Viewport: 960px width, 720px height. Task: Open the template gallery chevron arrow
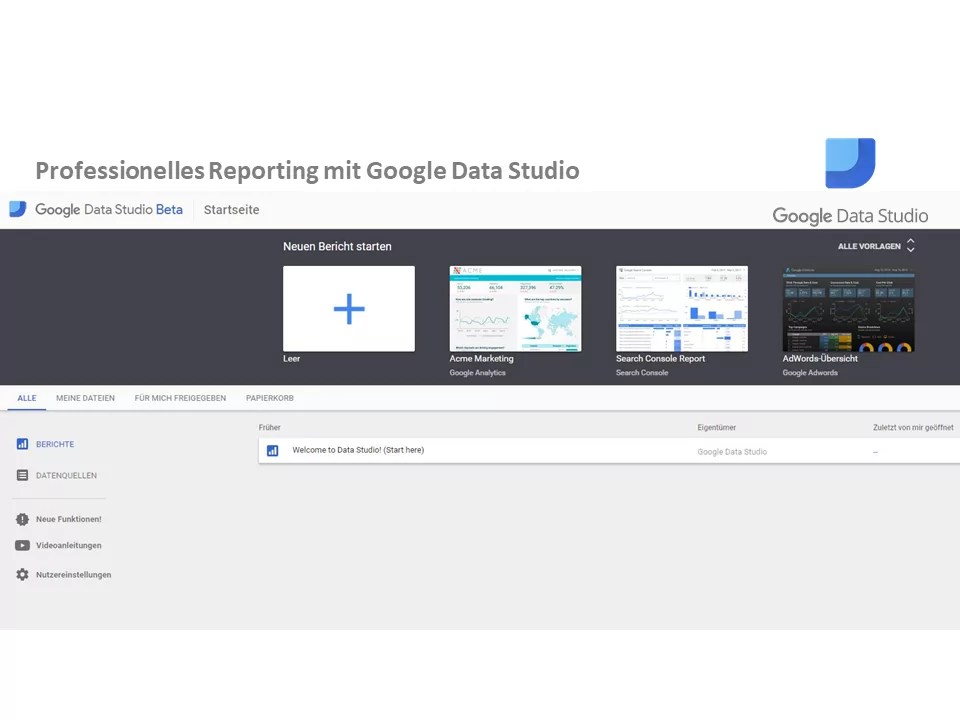coord(909,246)
